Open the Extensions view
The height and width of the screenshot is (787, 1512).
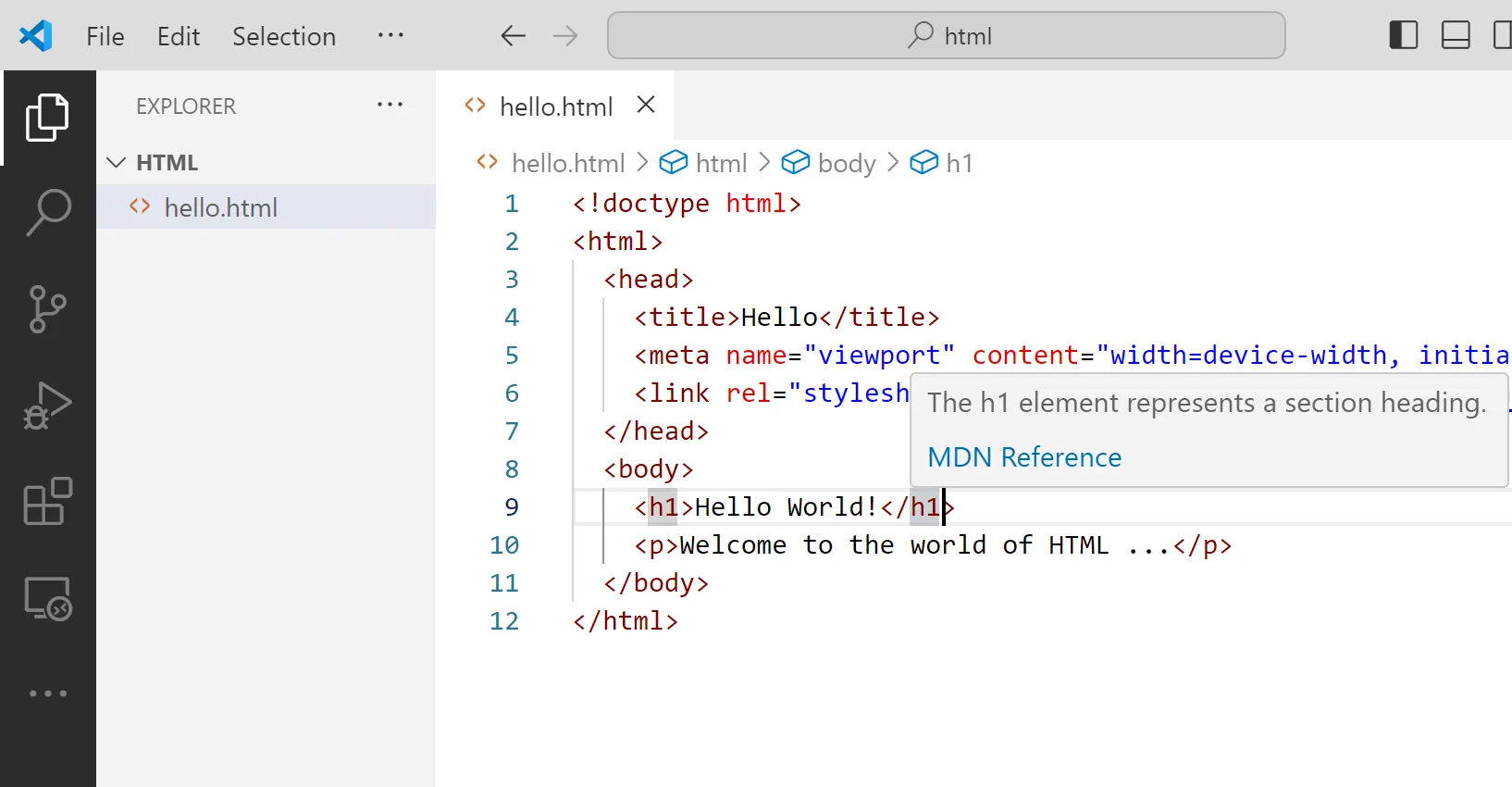click(48, 502)
